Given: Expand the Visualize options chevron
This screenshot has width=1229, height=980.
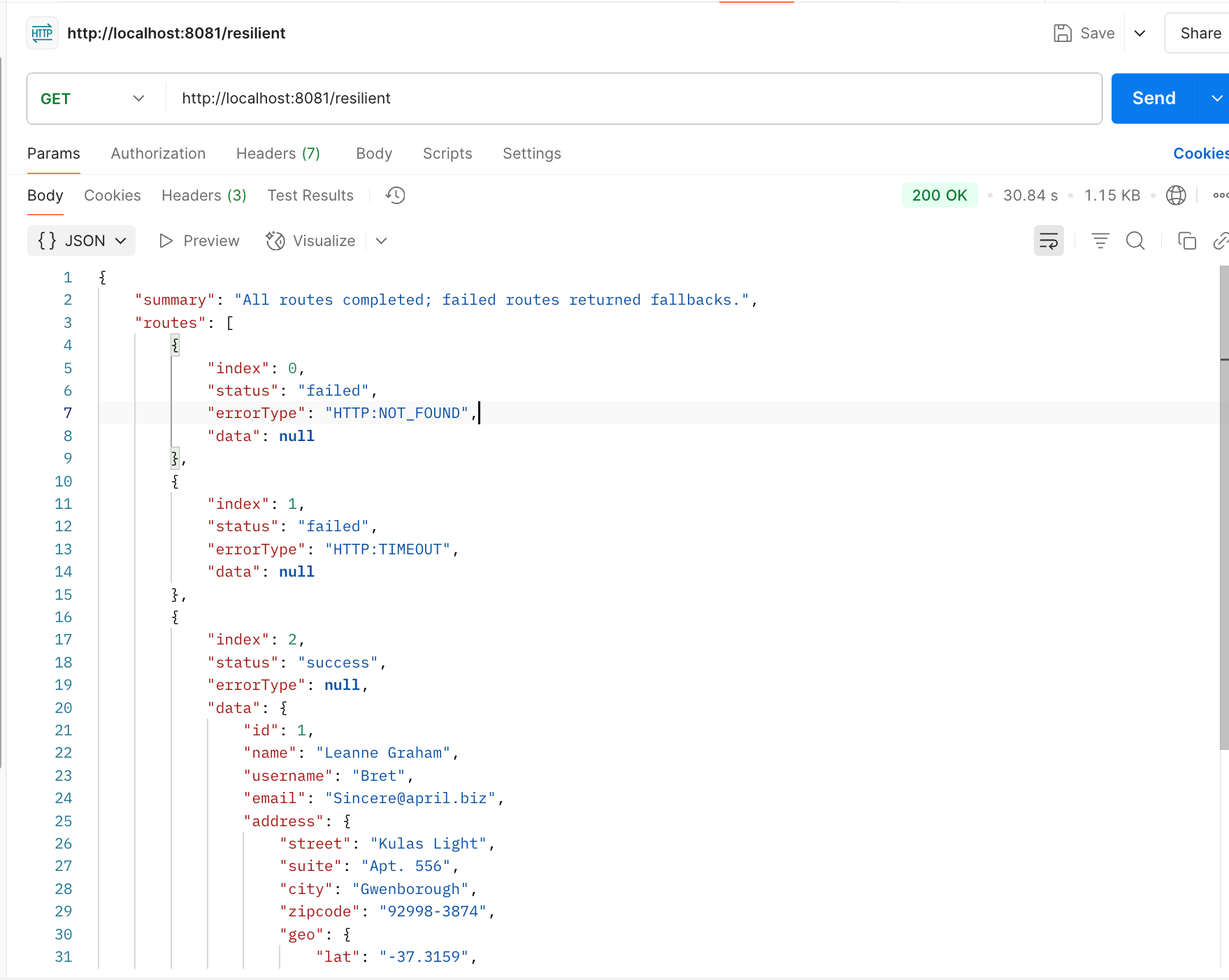Looking at the screenshot, I should 381,241.
